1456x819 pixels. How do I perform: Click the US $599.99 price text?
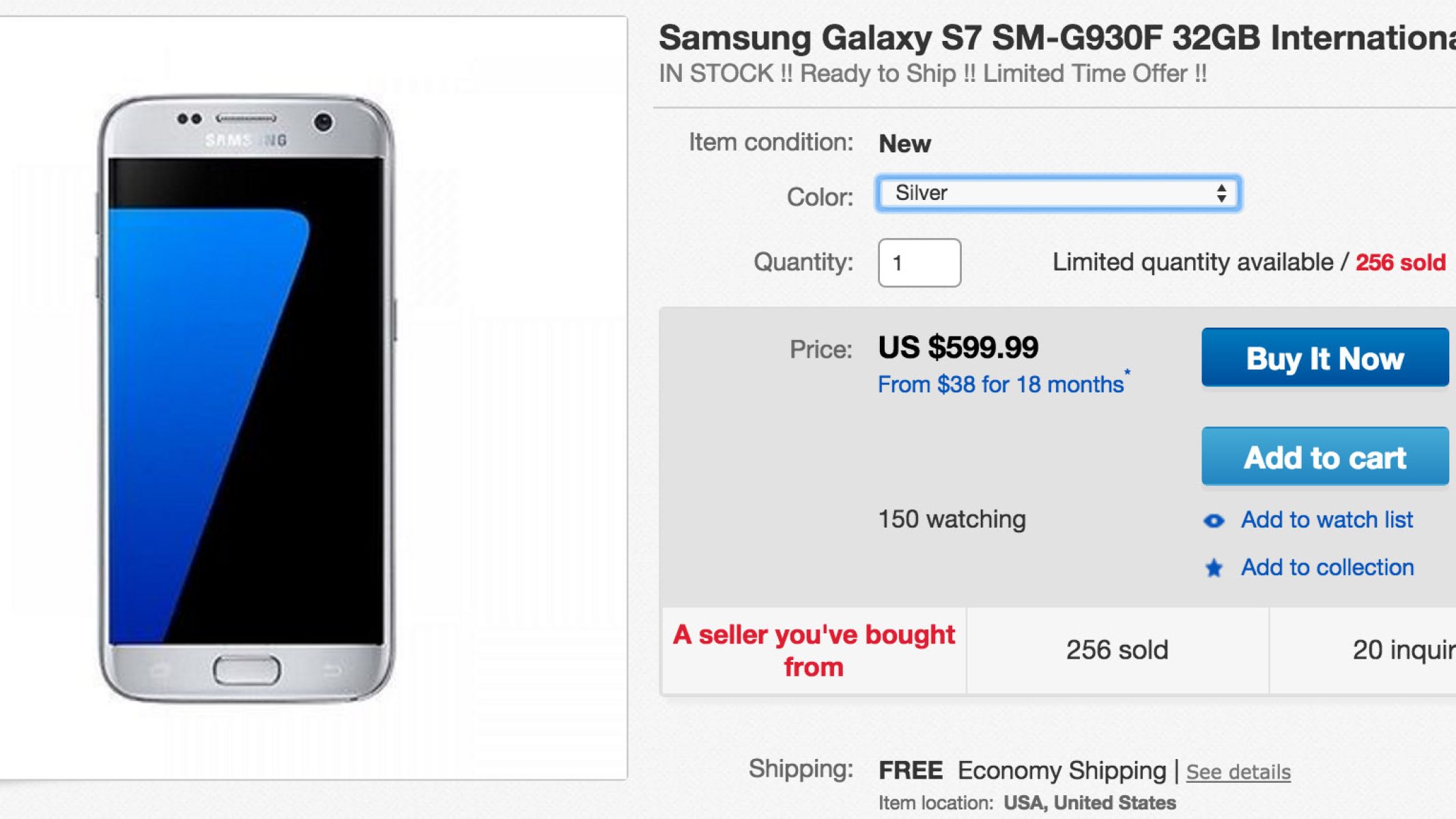(958, 348)
